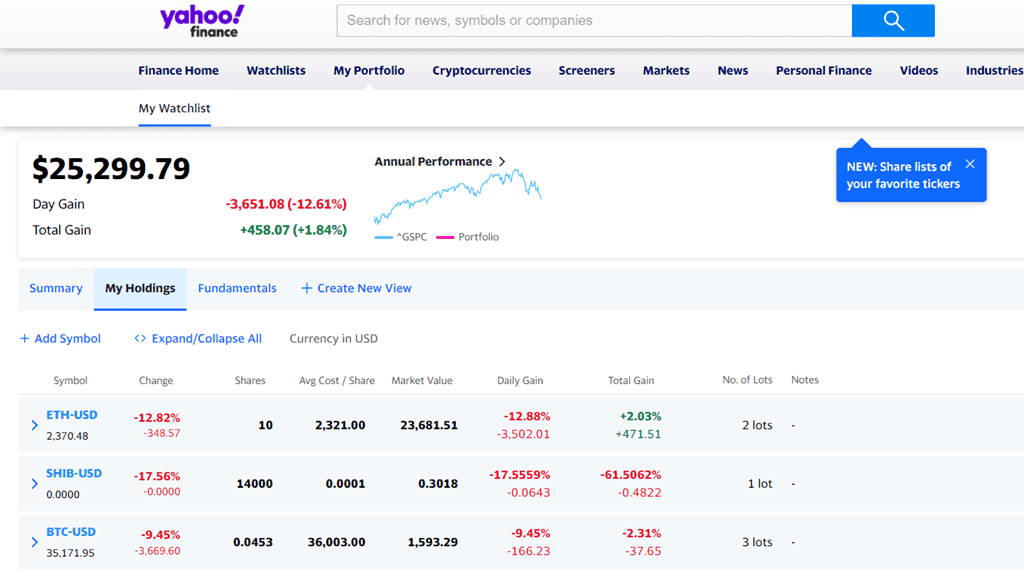Open Videos navigation item

point(919,71)
